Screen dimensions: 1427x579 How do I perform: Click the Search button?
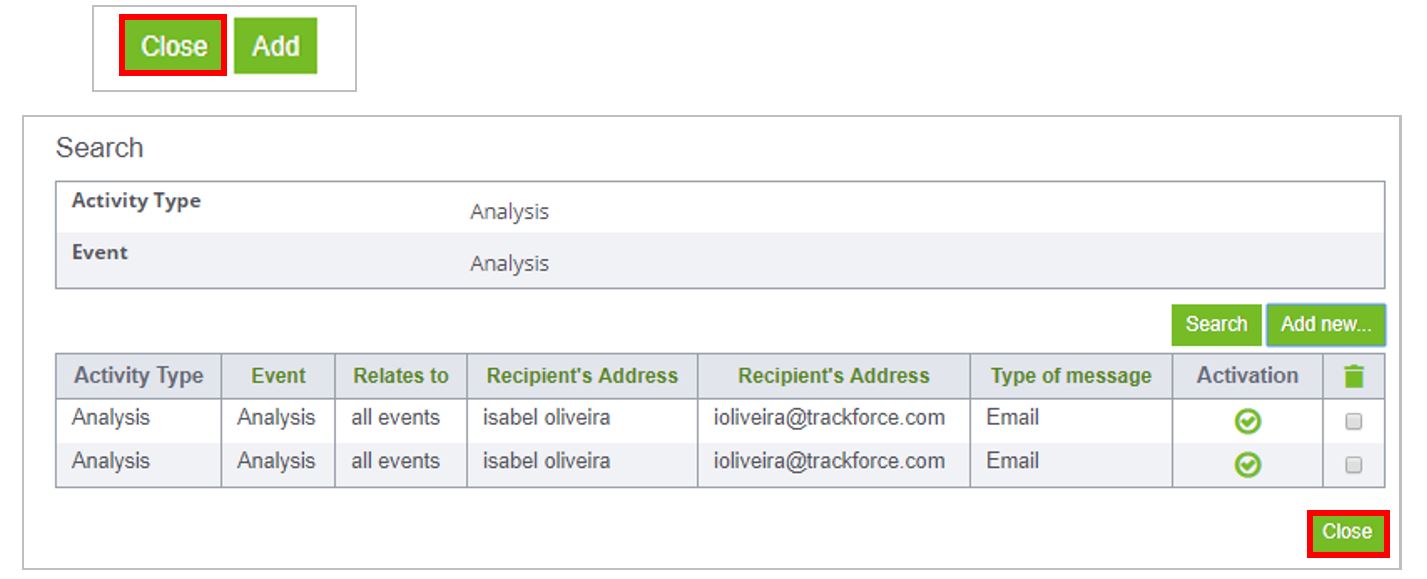pyautogui.click(x=1216, y=324)
